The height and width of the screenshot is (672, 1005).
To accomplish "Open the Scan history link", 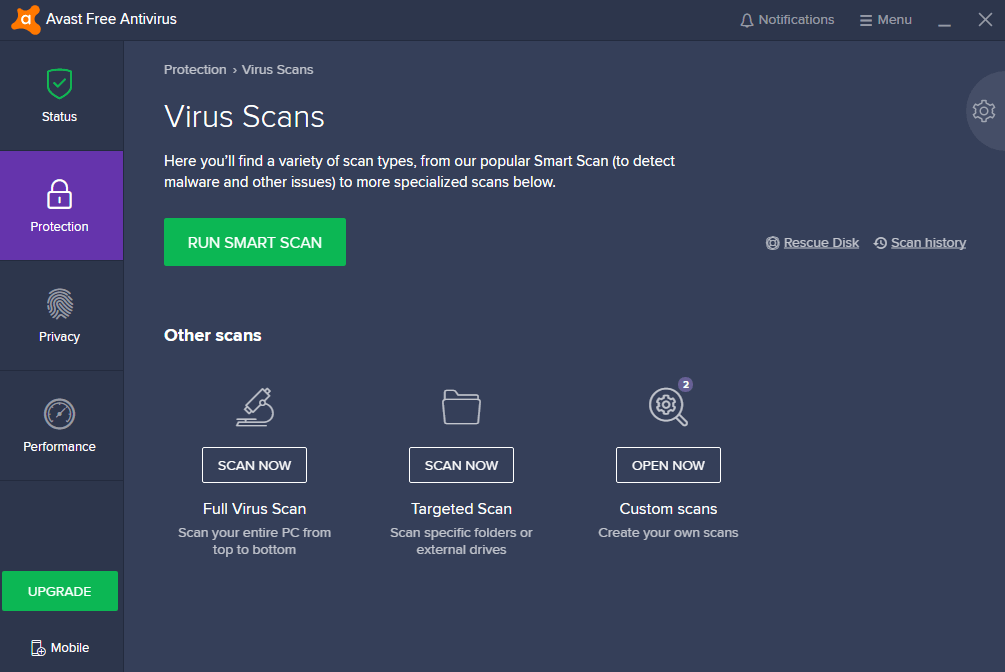I will 928,243.
